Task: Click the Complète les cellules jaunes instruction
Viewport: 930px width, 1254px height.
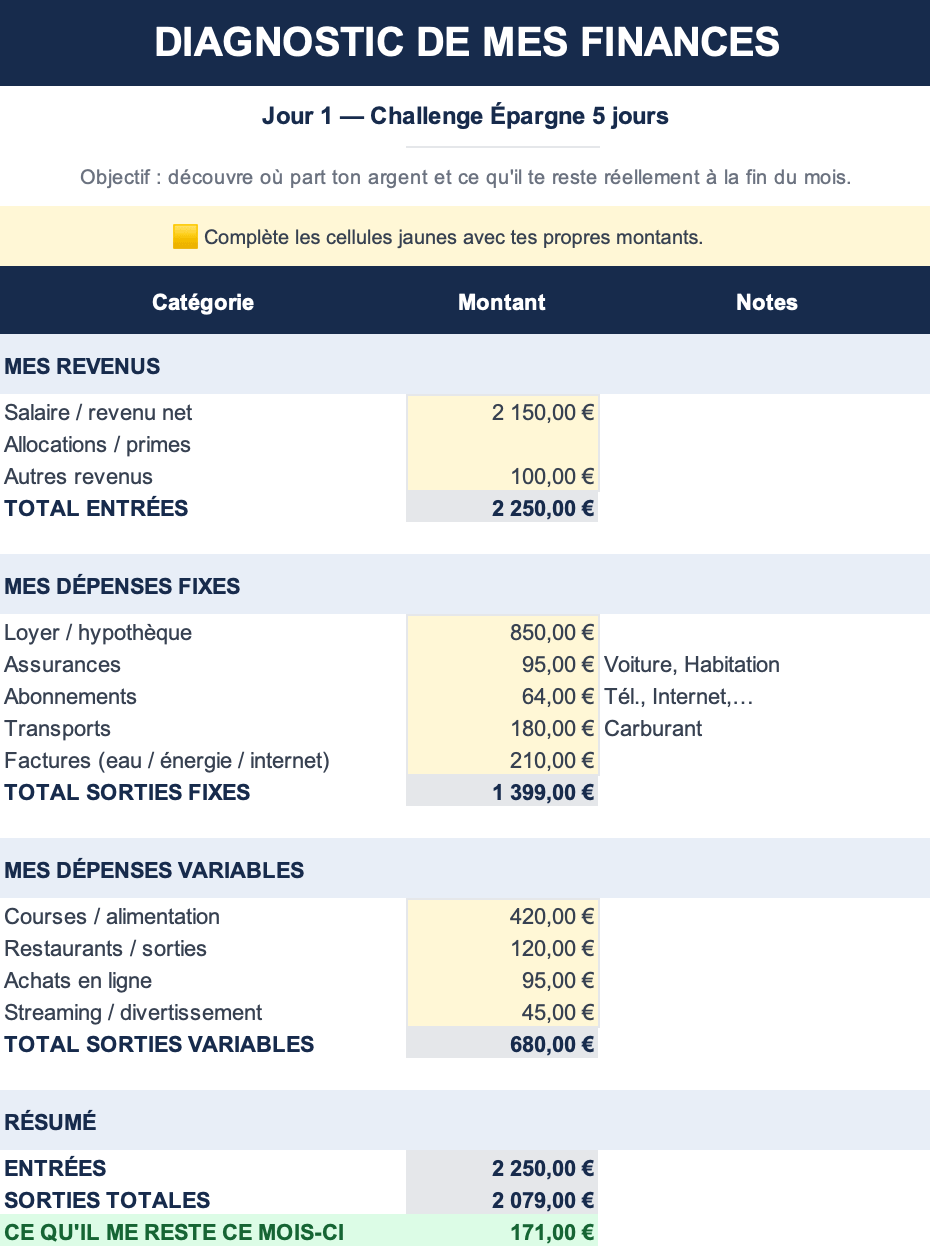Action: [453, 238]
